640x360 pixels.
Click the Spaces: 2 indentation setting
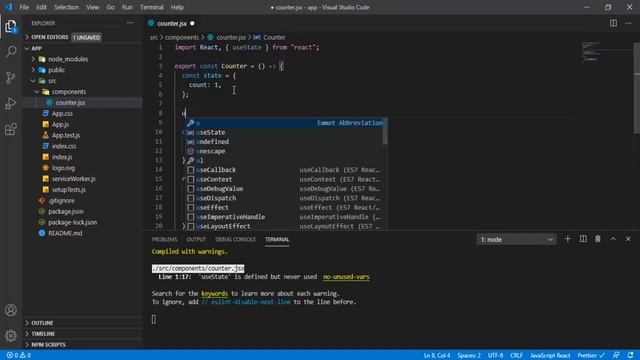tap(469, 356)
